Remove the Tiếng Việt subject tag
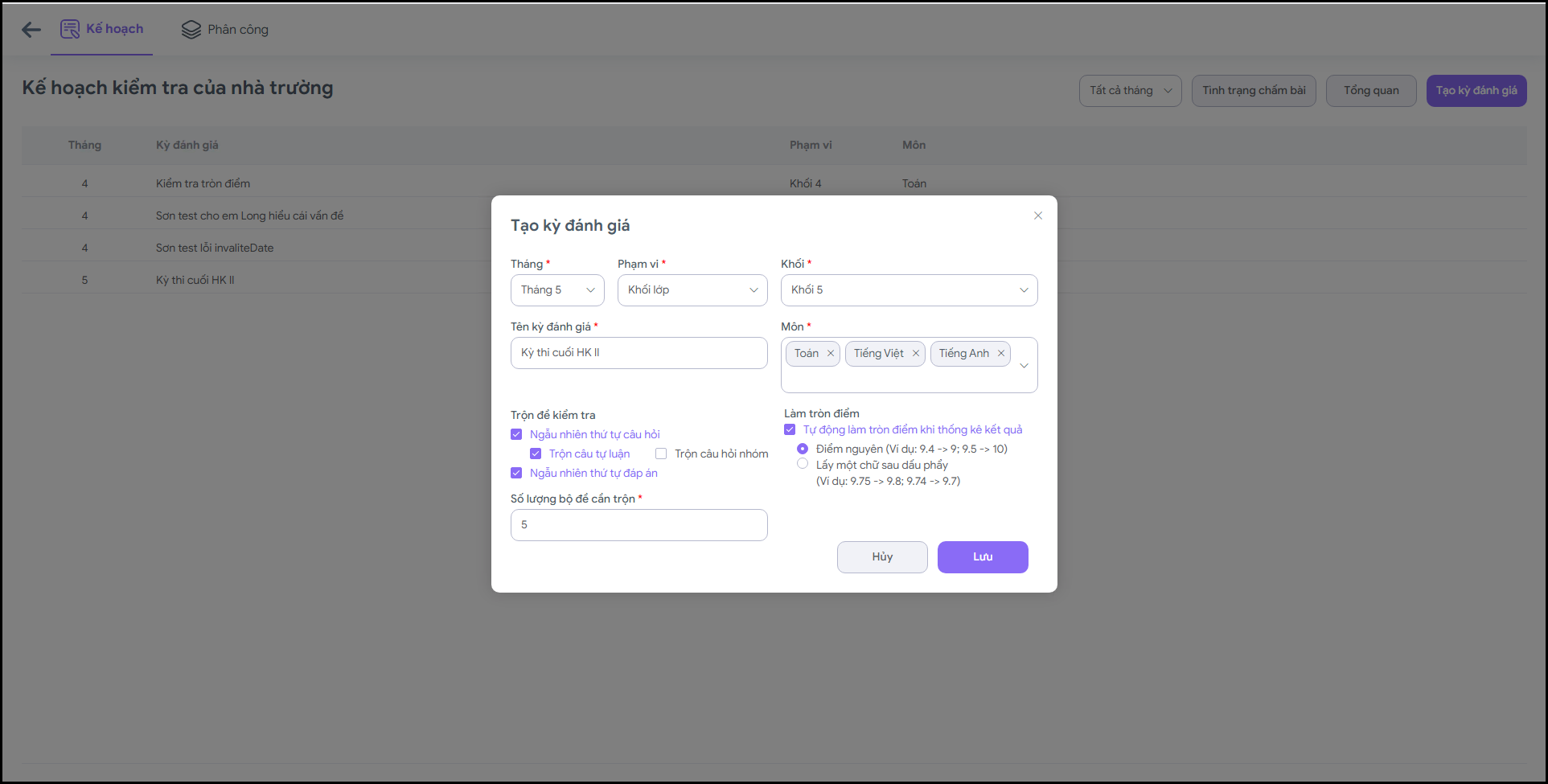Image resolution: width=1548 pixels, height=784 pixels. (x=915, y=353)
